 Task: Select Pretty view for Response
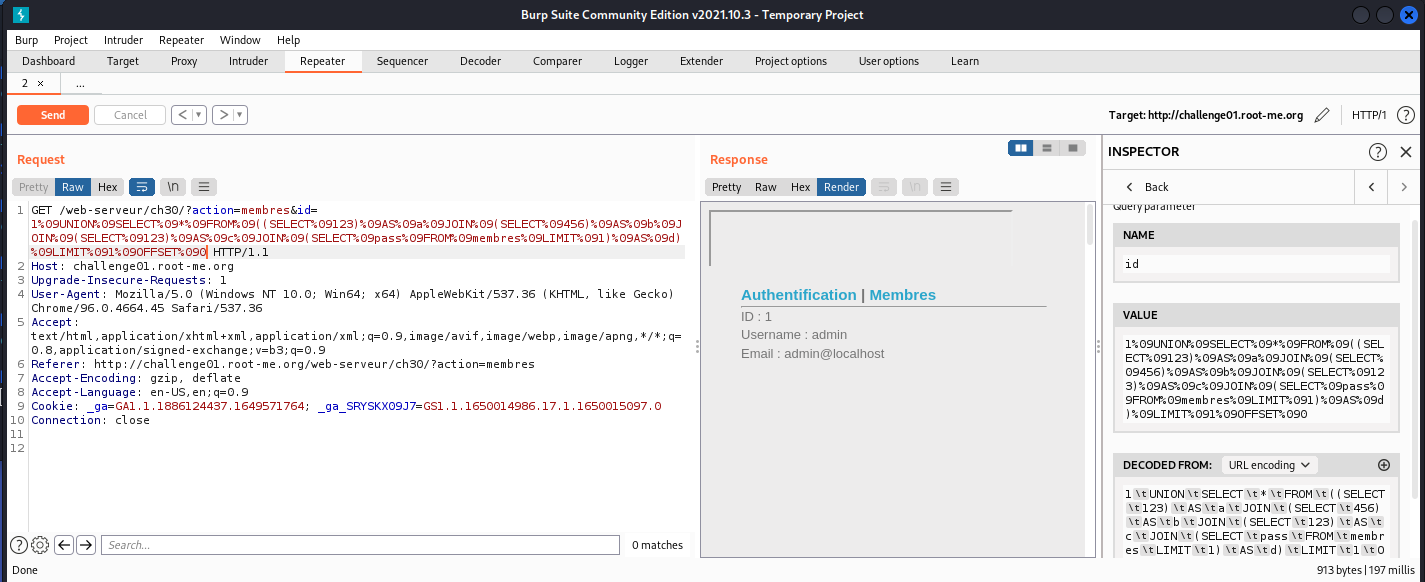[726, 187]
